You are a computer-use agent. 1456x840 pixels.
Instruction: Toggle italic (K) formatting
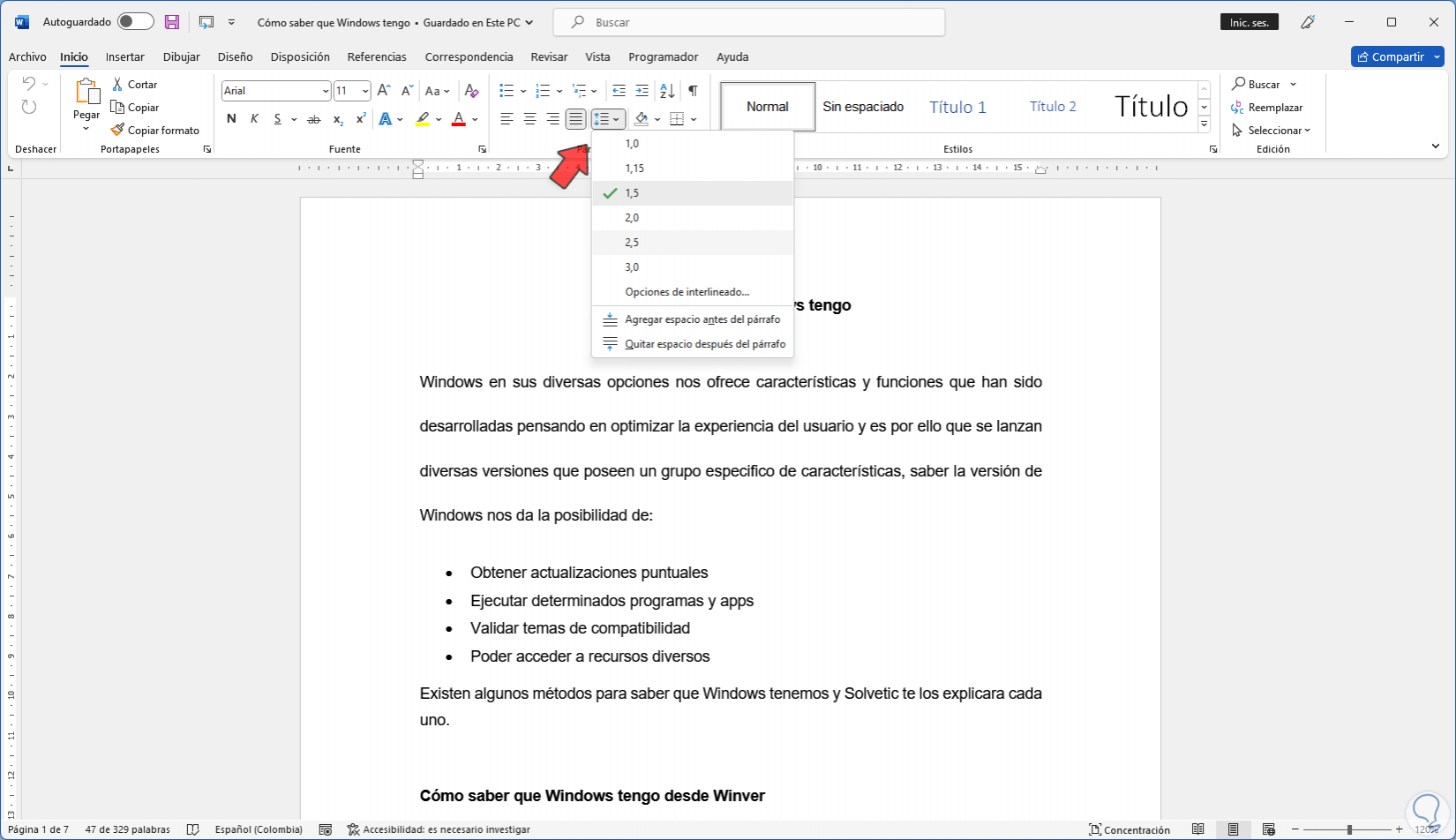254,119
